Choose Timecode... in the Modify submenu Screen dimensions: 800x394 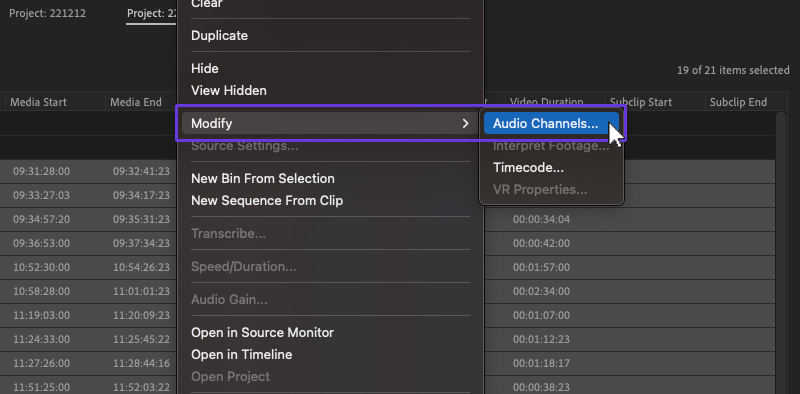click(528, 167)
